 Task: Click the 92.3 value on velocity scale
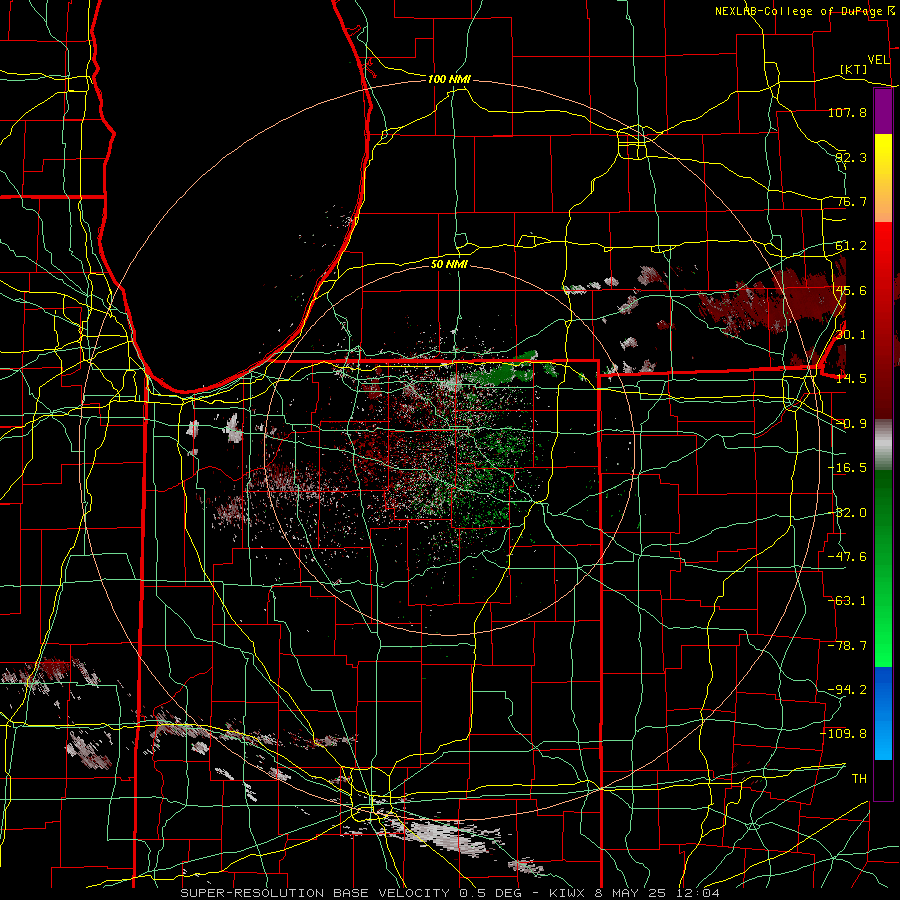[851, 157]
